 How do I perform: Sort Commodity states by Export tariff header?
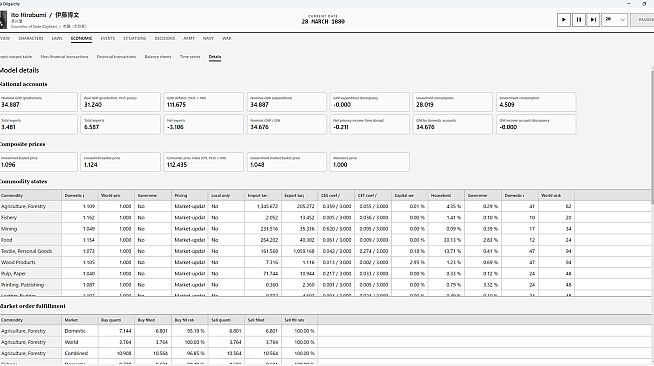(x=299, y=196)
